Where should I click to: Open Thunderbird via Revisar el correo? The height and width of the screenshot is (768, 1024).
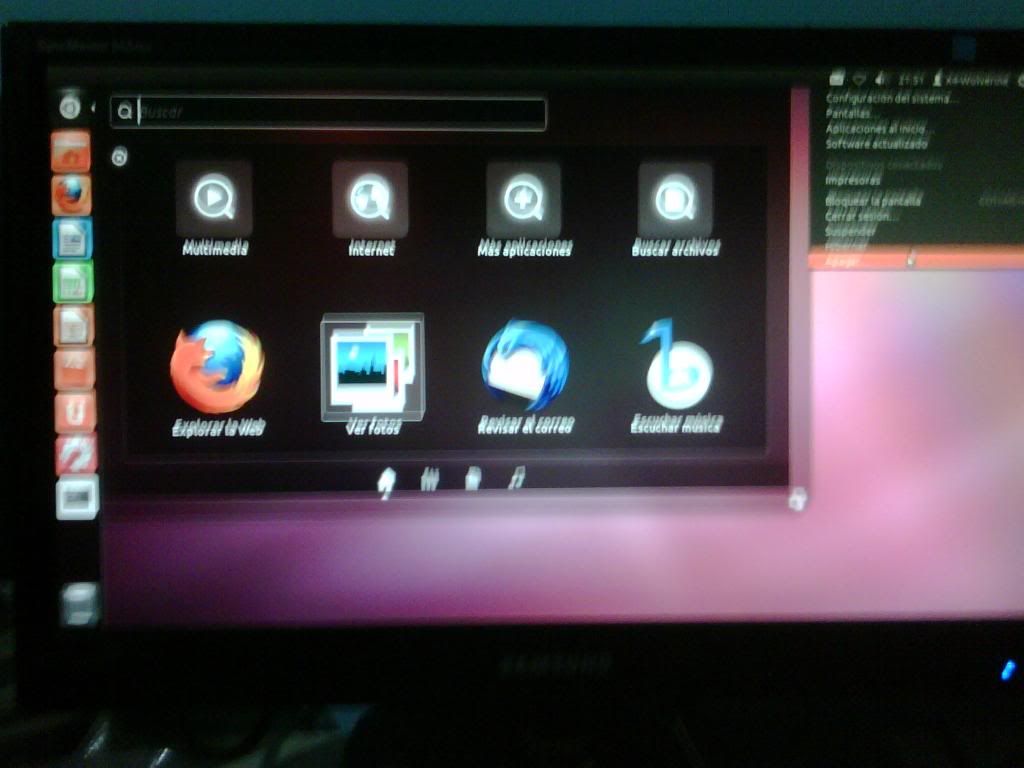pyautogui.click(x=525, y=376)
